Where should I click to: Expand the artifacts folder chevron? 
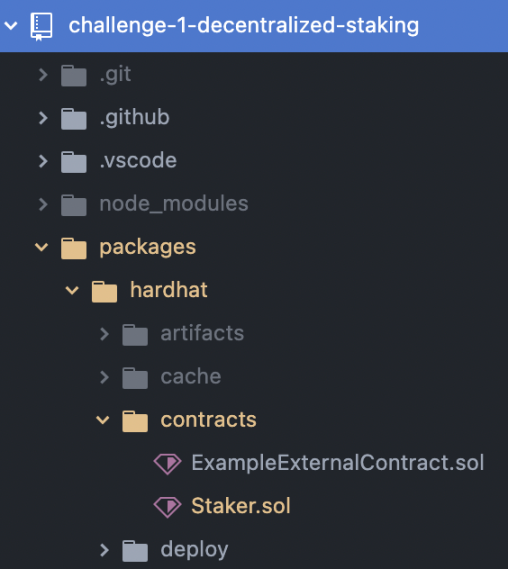(x=104, y=334)
